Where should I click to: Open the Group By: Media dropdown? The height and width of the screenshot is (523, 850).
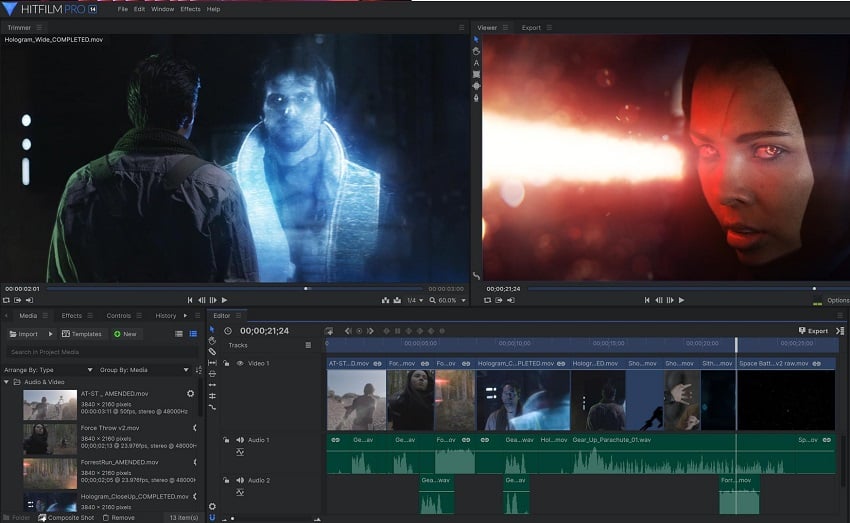click(144, 370)
